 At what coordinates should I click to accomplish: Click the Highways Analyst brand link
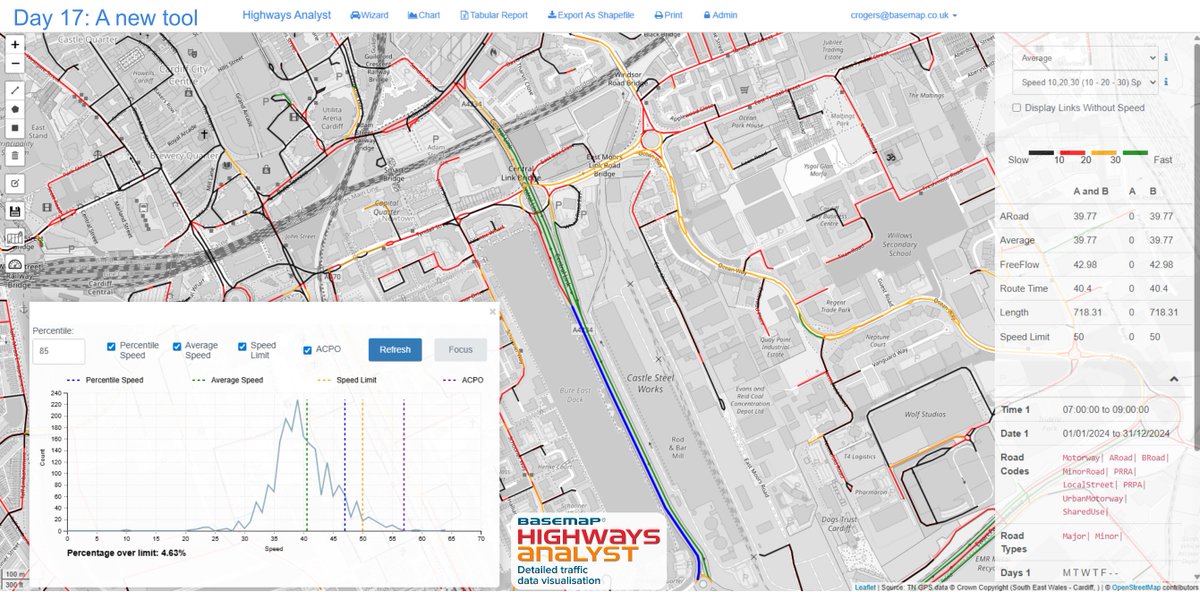pos(286,16)
